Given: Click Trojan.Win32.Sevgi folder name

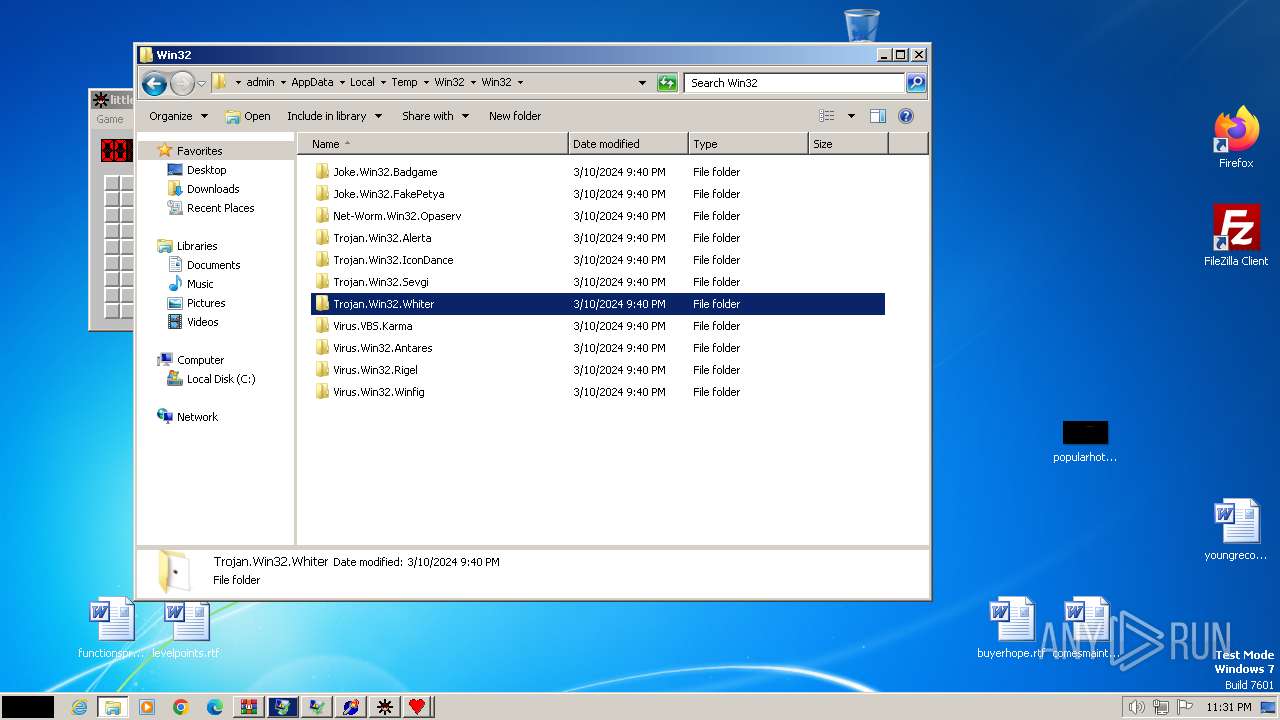Looking at the screenshot, I should pos(381,282).
